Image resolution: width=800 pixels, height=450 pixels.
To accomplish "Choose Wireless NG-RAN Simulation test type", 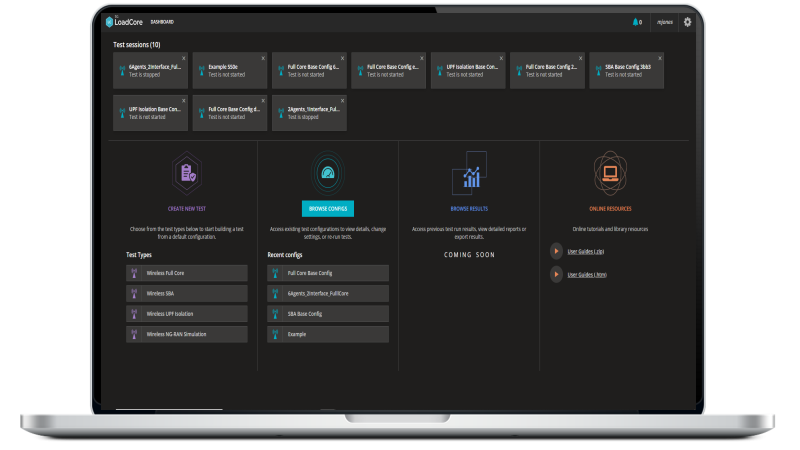I will 187,334.
